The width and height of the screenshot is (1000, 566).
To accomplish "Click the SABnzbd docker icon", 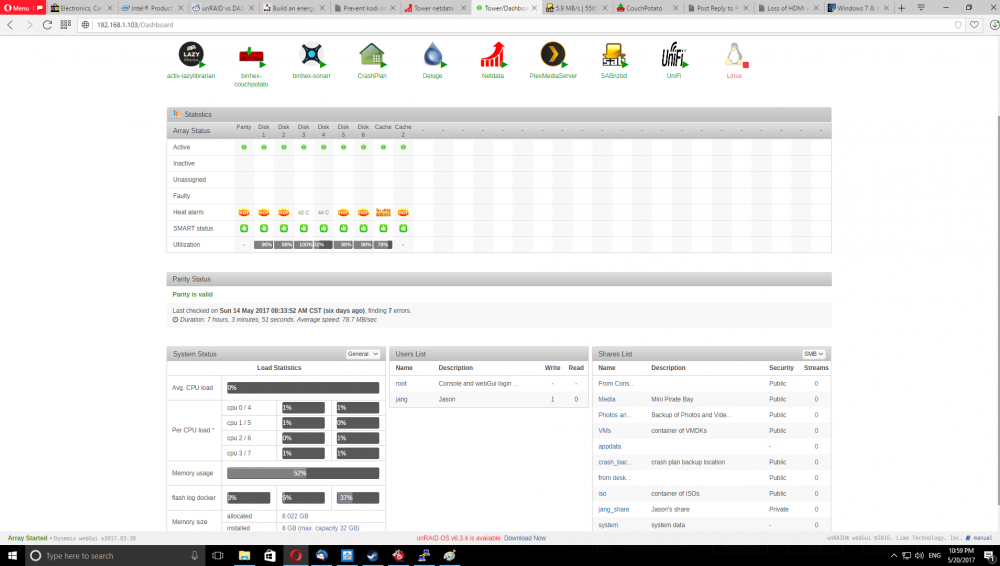I will click(614, 55).
